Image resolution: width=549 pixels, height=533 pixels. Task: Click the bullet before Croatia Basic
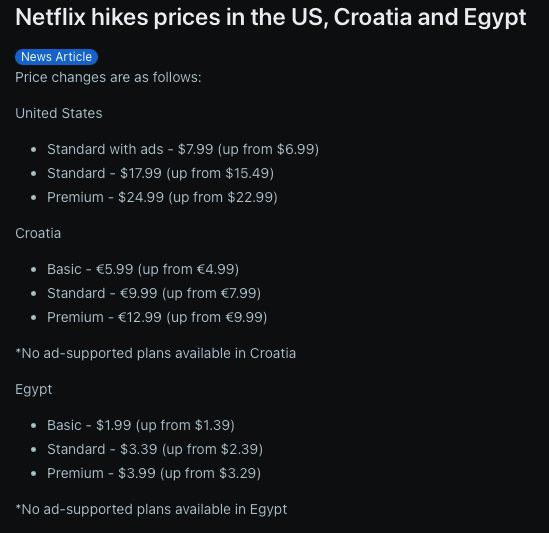click(34, 270)
